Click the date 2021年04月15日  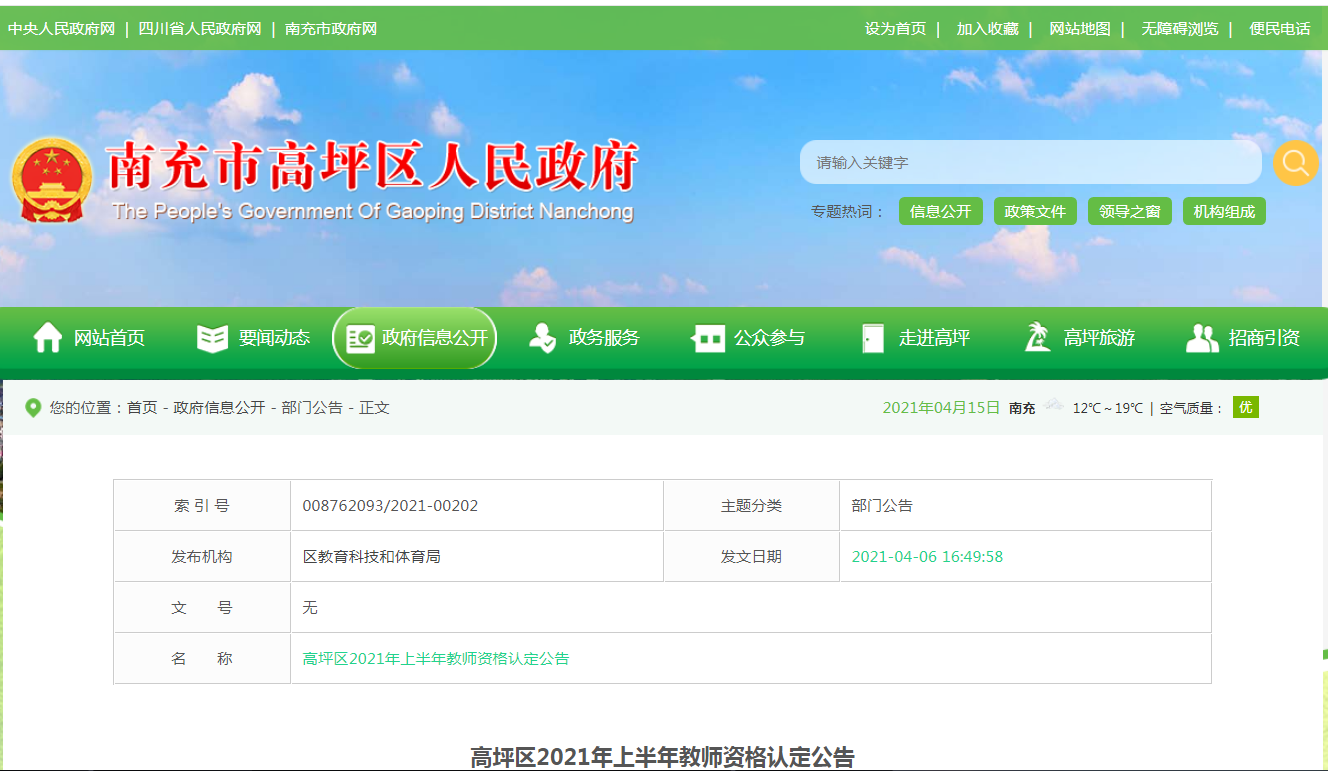coord(941,408)
